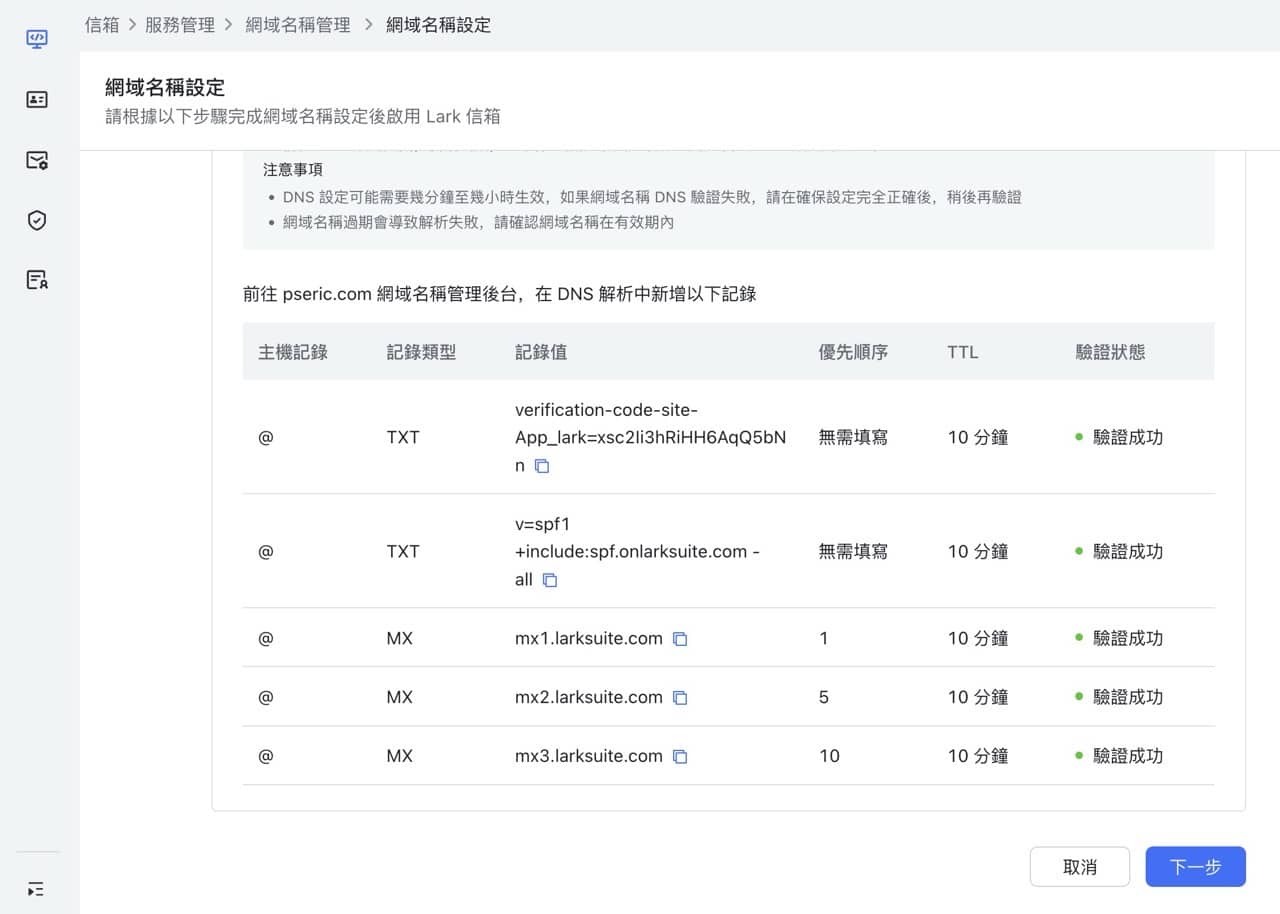Select the mx3.larksuite.com record value text
The width and height of the screenshot is (1280, 914).
[x=588, y=756]
